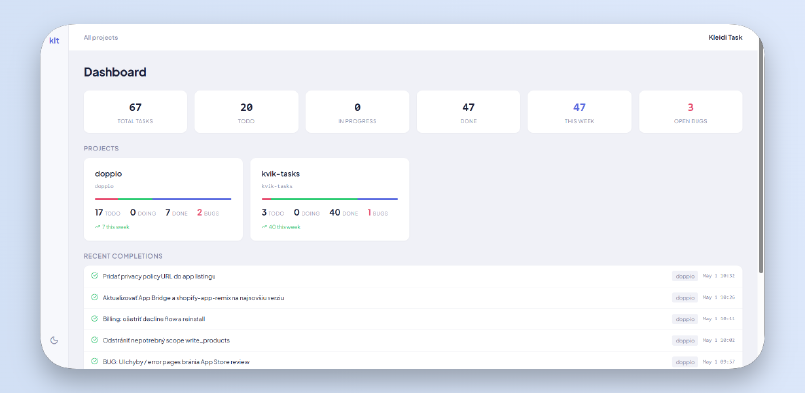The image size is (805, 393).
Task: Click '40 this week' text in kvik-tasks card
Action: click(x=284, y=227)
